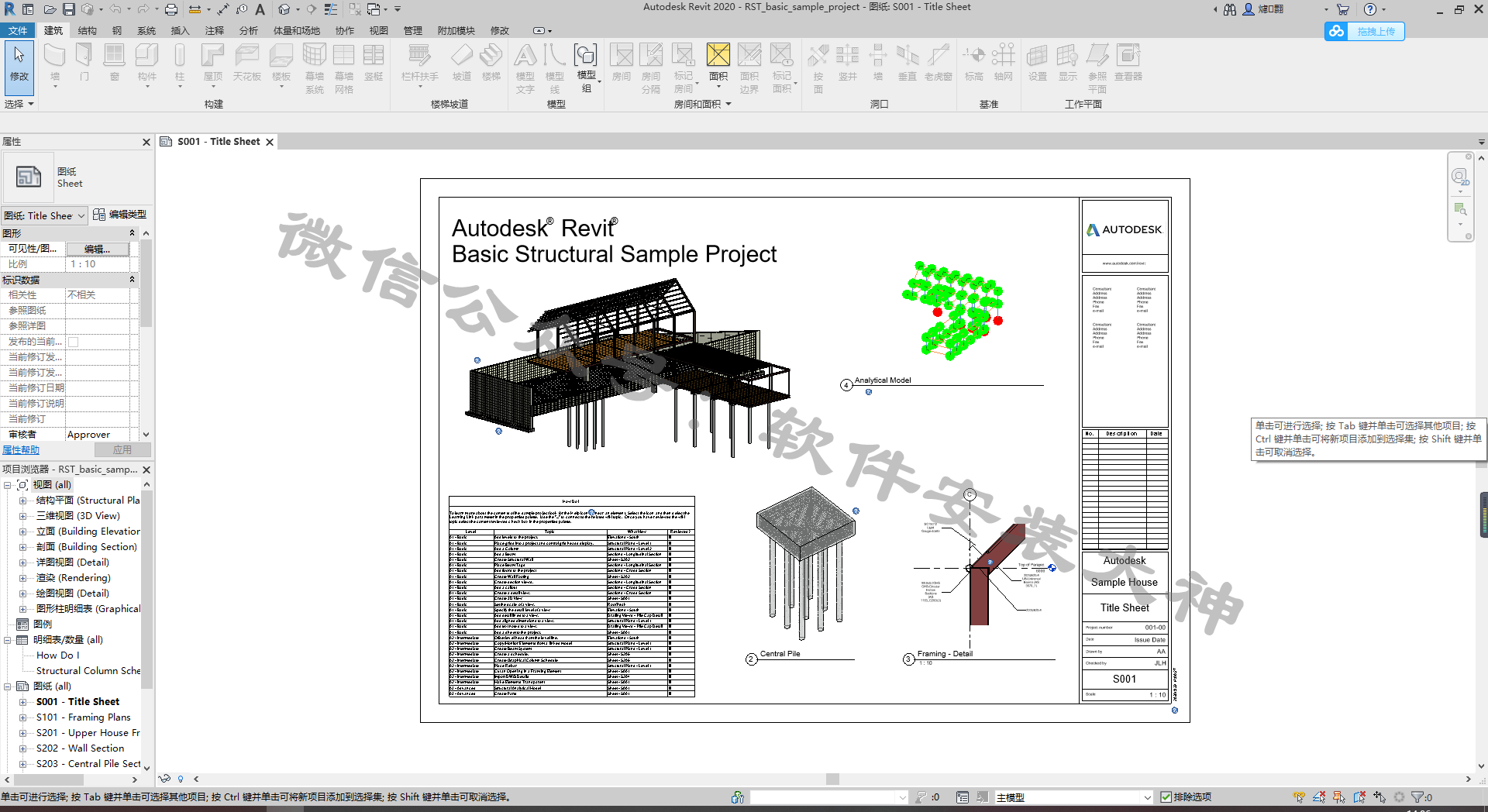Click the 属性帮助 link

coord(21,450)
